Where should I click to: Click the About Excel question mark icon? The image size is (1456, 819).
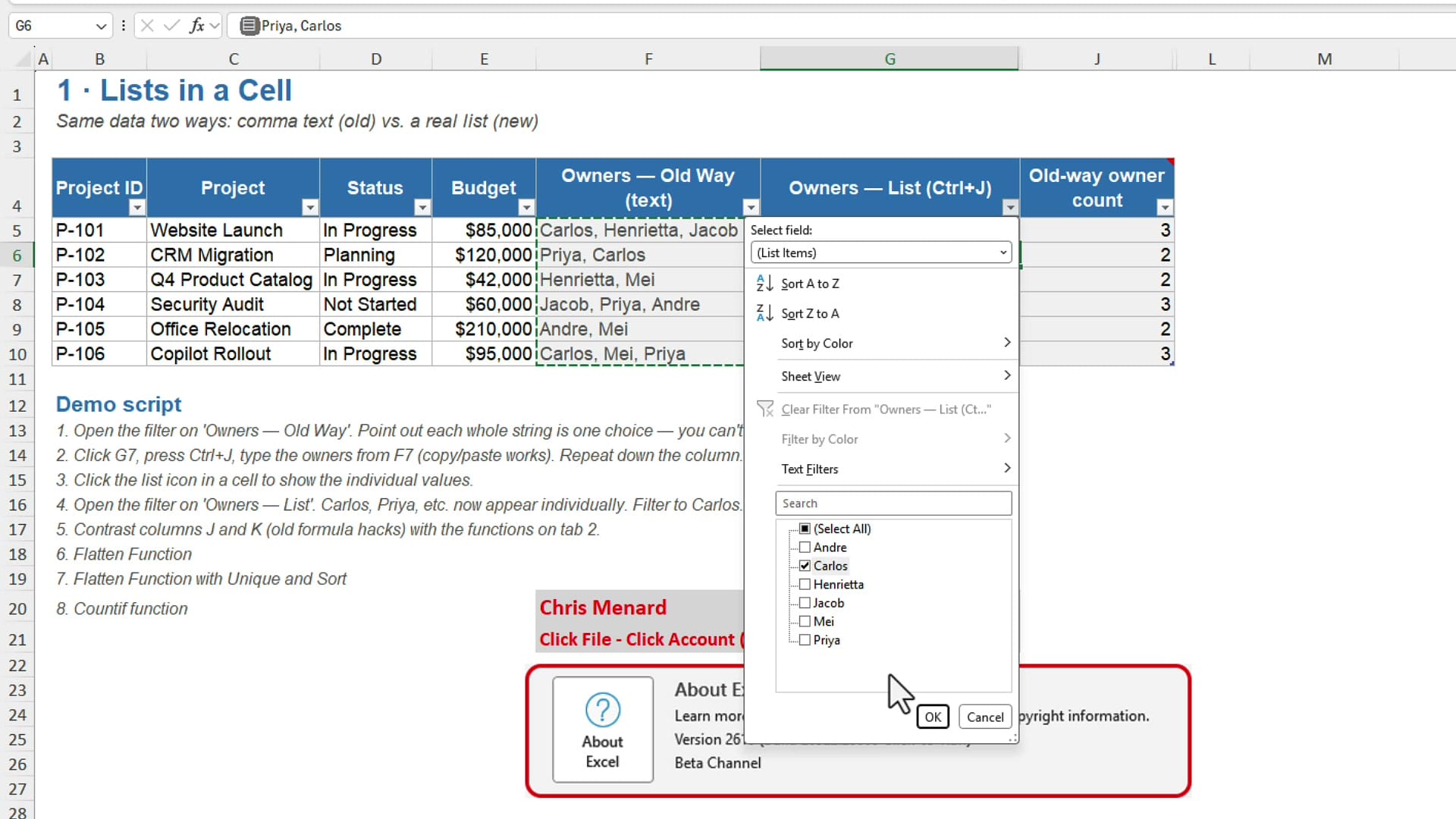tap(603, 710)
